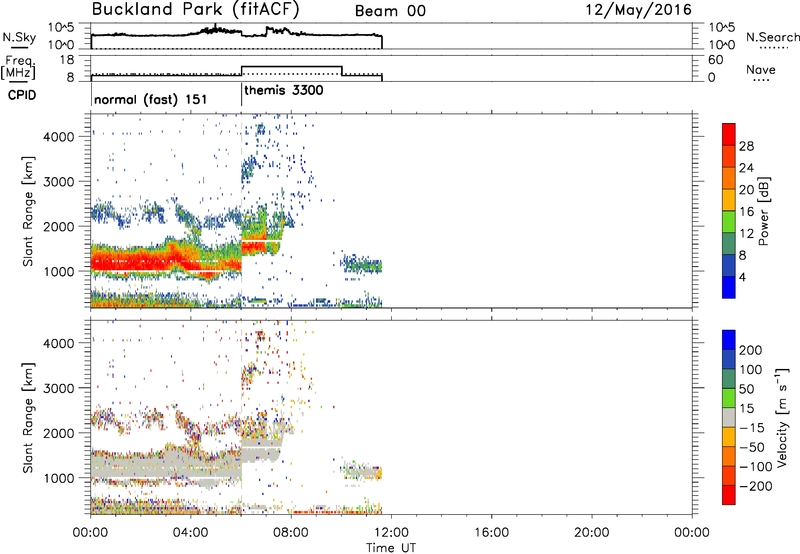This screenshot has width=800, height=554.
Task: Click the red top segment of Power colorbar
Action: [x=729, y=134]
